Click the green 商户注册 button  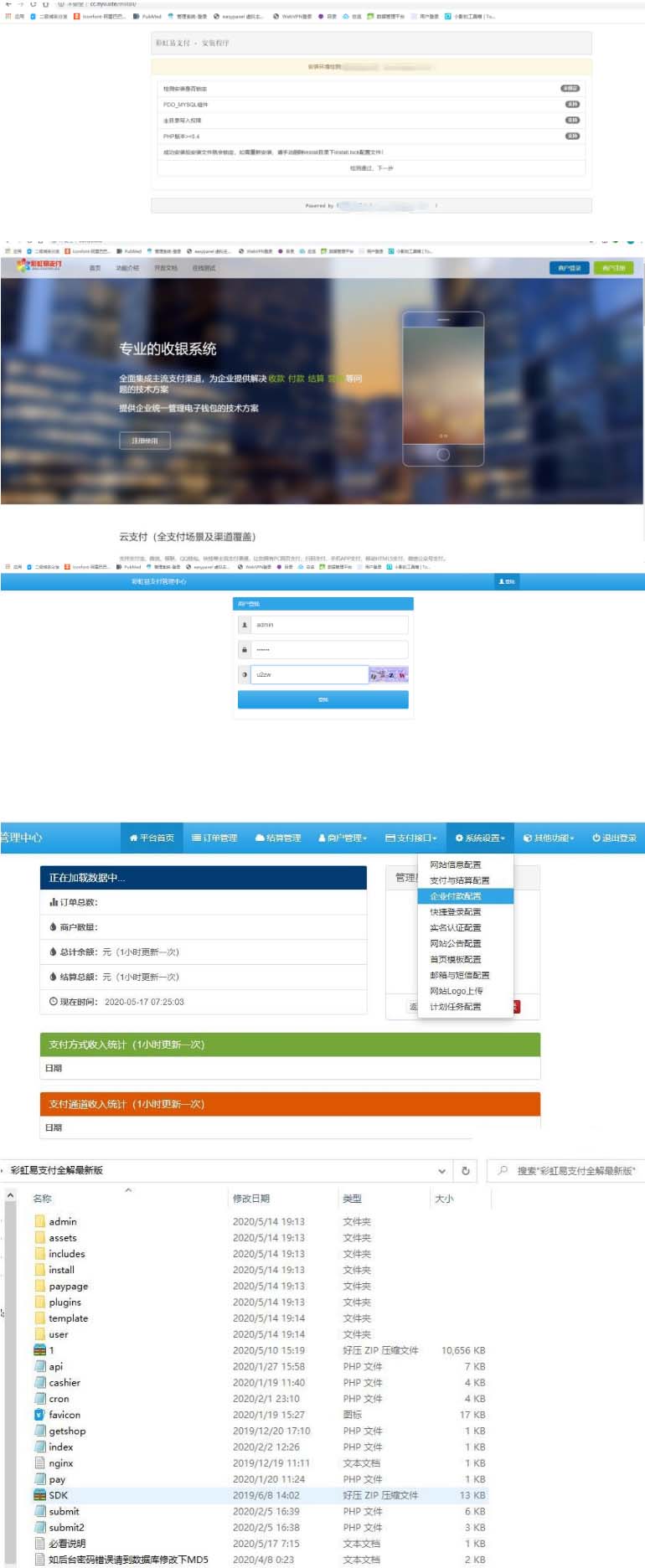click(614, 268)
